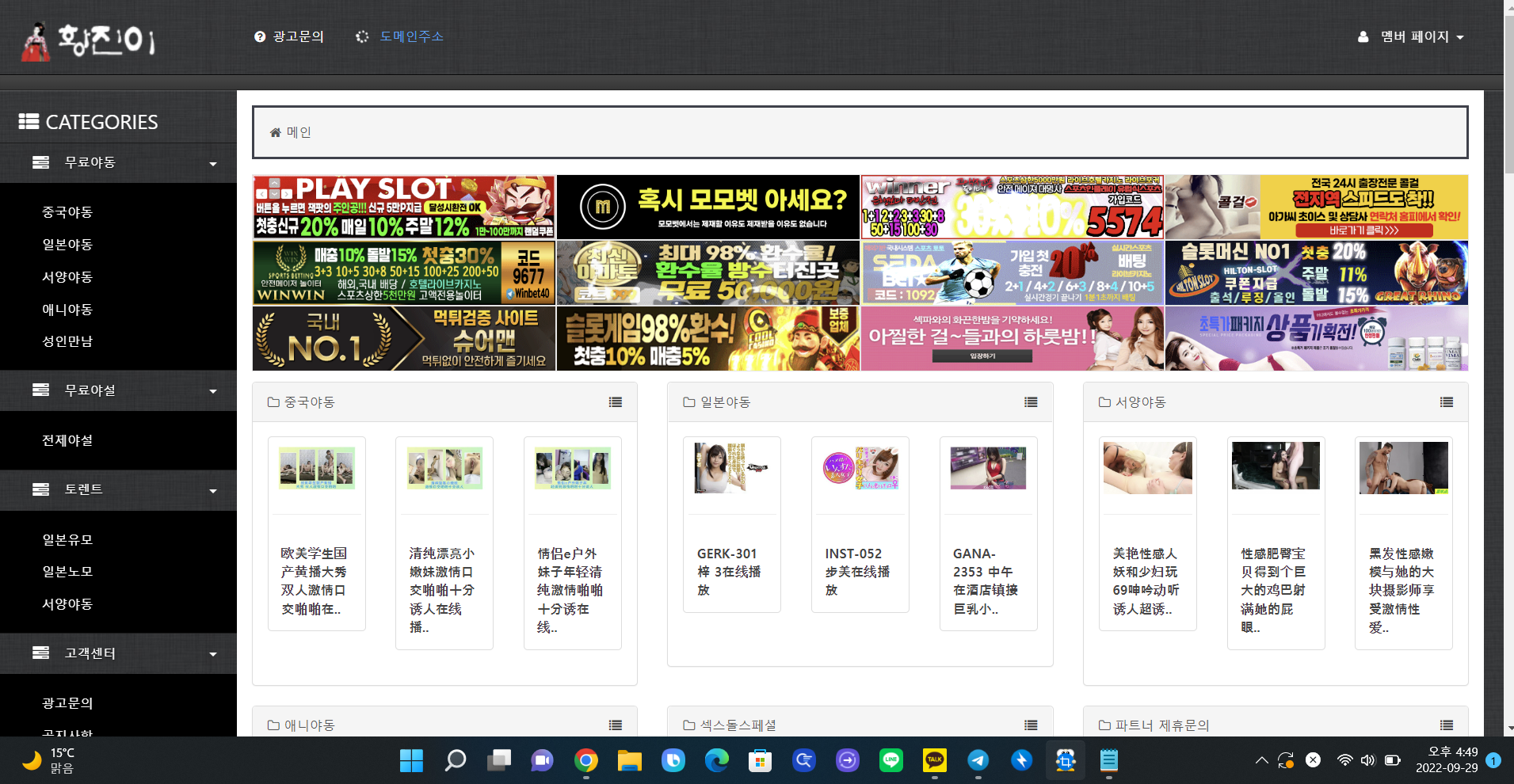Image resolution: width=1514 pixels, height=784 pixels.
Task: Select 일본노모 in the sidebar
Action: [x=67, y=572]
